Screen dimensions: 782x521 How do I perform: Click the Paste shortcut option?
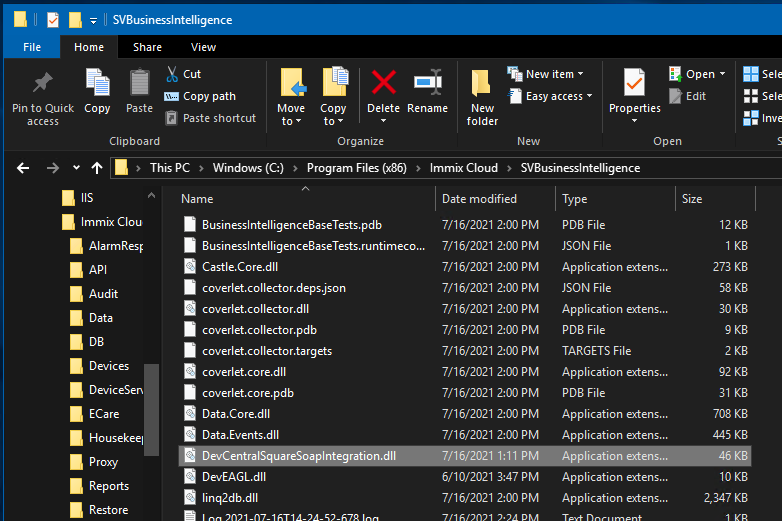[x=210, y=118]
